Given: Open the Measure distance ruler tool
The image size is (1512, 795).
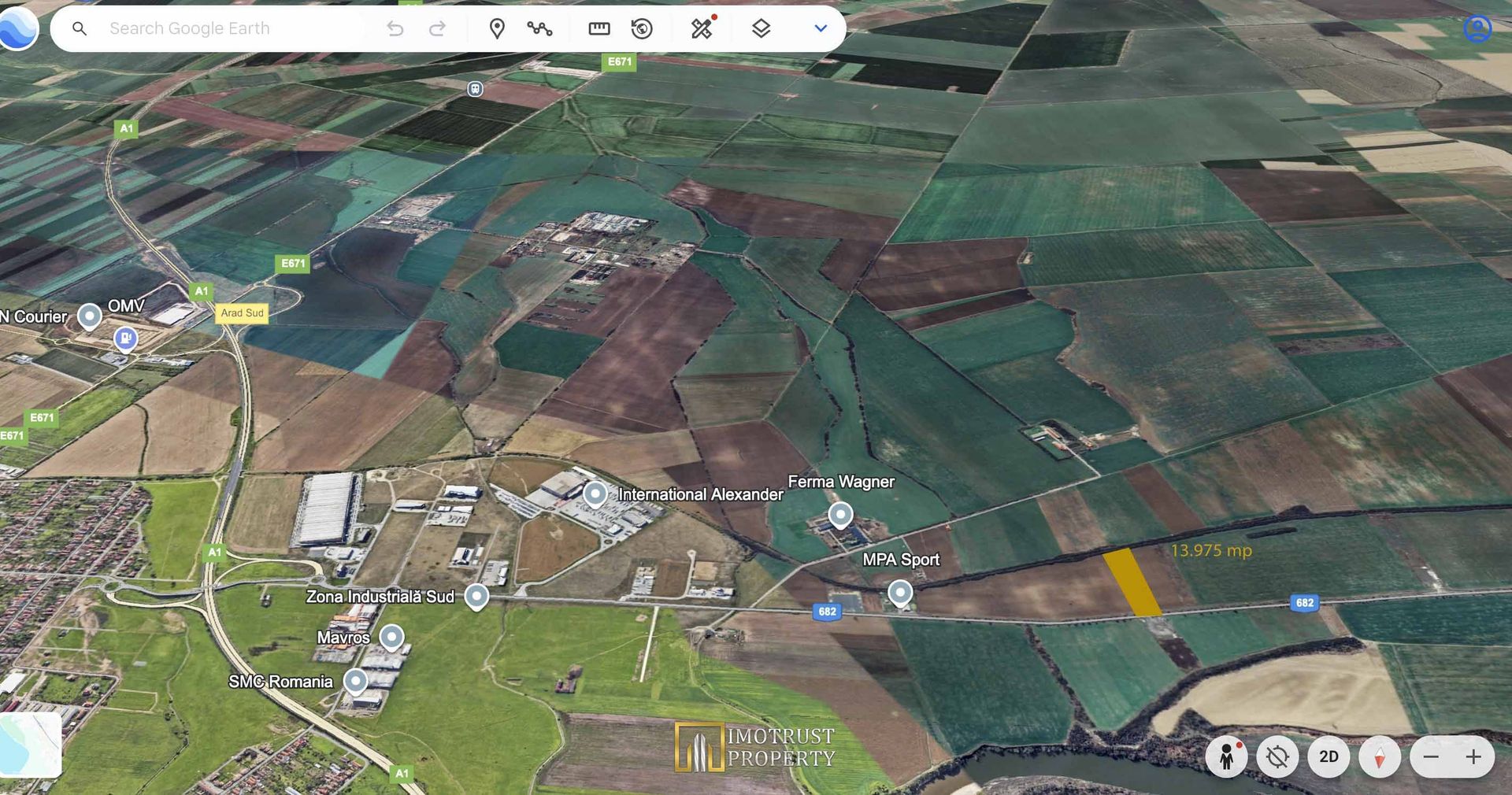Looking at the screenshot, I should [599, 29].
